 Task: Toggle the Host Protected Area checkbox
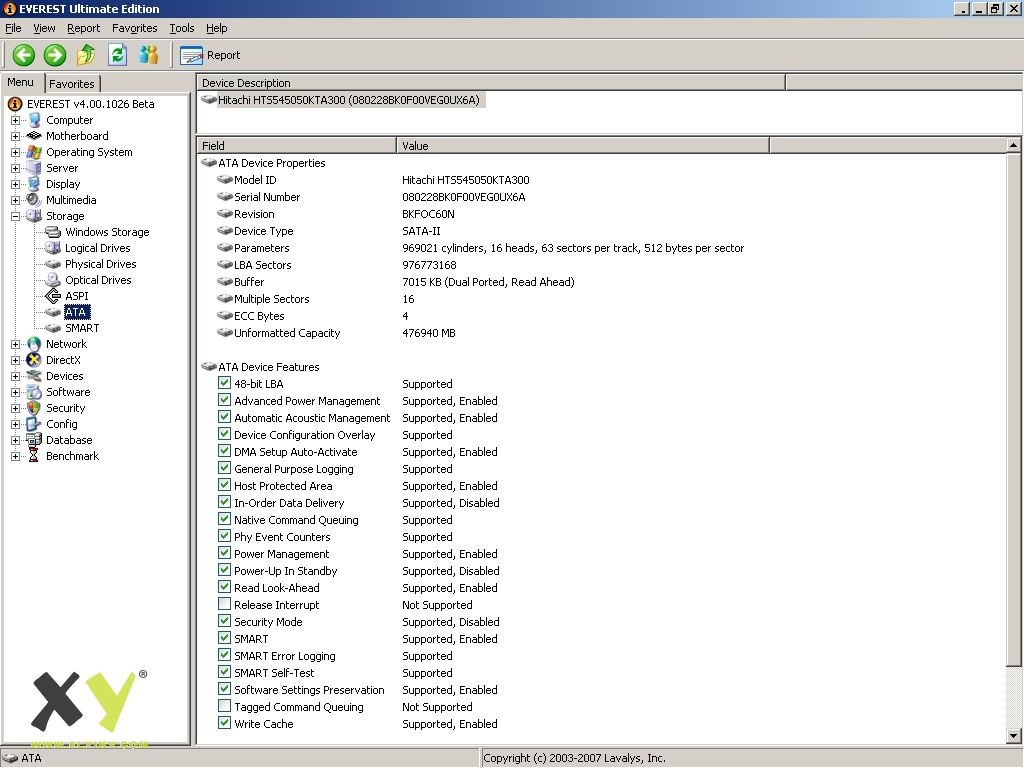(x=224, y=485)
